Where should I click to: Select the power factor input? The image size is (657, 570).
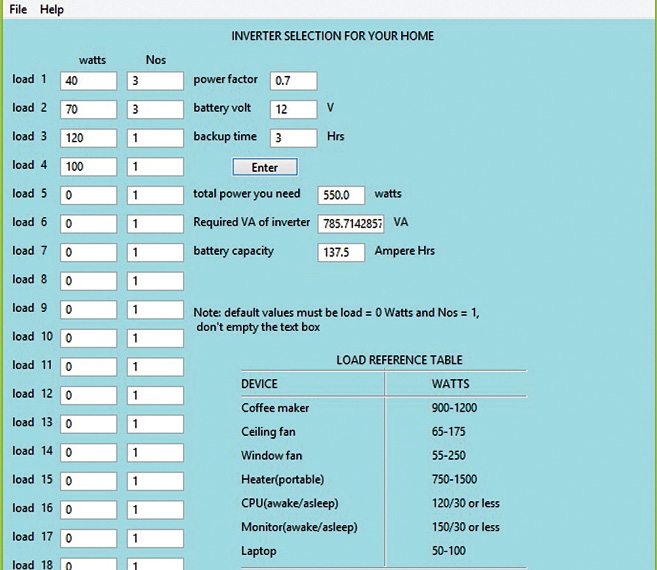pos(293,80)
